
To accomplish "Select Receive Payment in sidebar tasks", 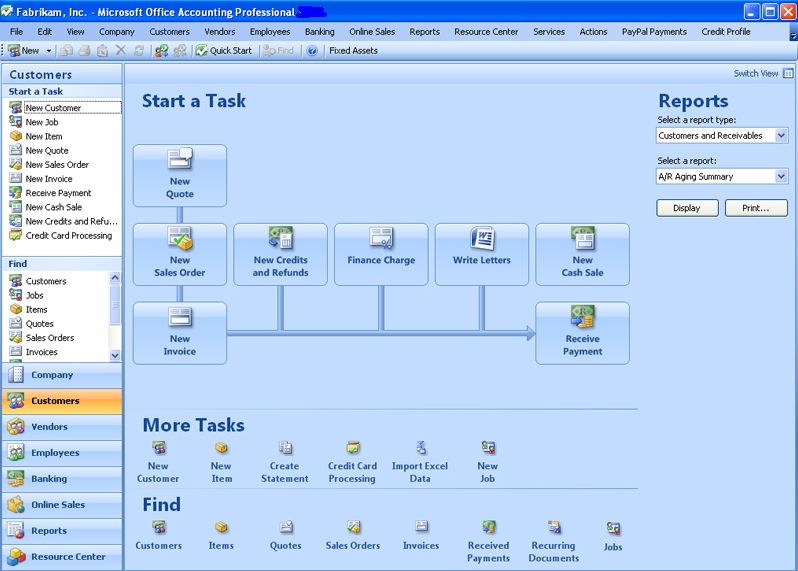I will (x=50, y=193).
